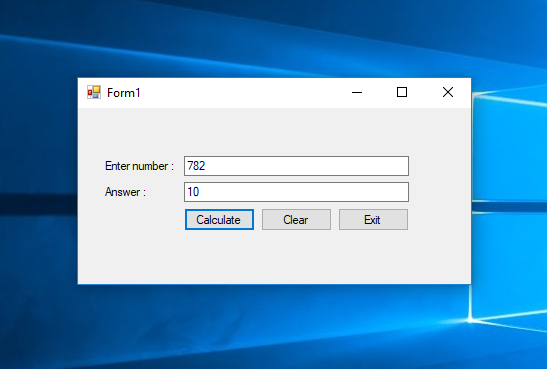
Task: Focus the Answer text box
Action: coord(296,192)
